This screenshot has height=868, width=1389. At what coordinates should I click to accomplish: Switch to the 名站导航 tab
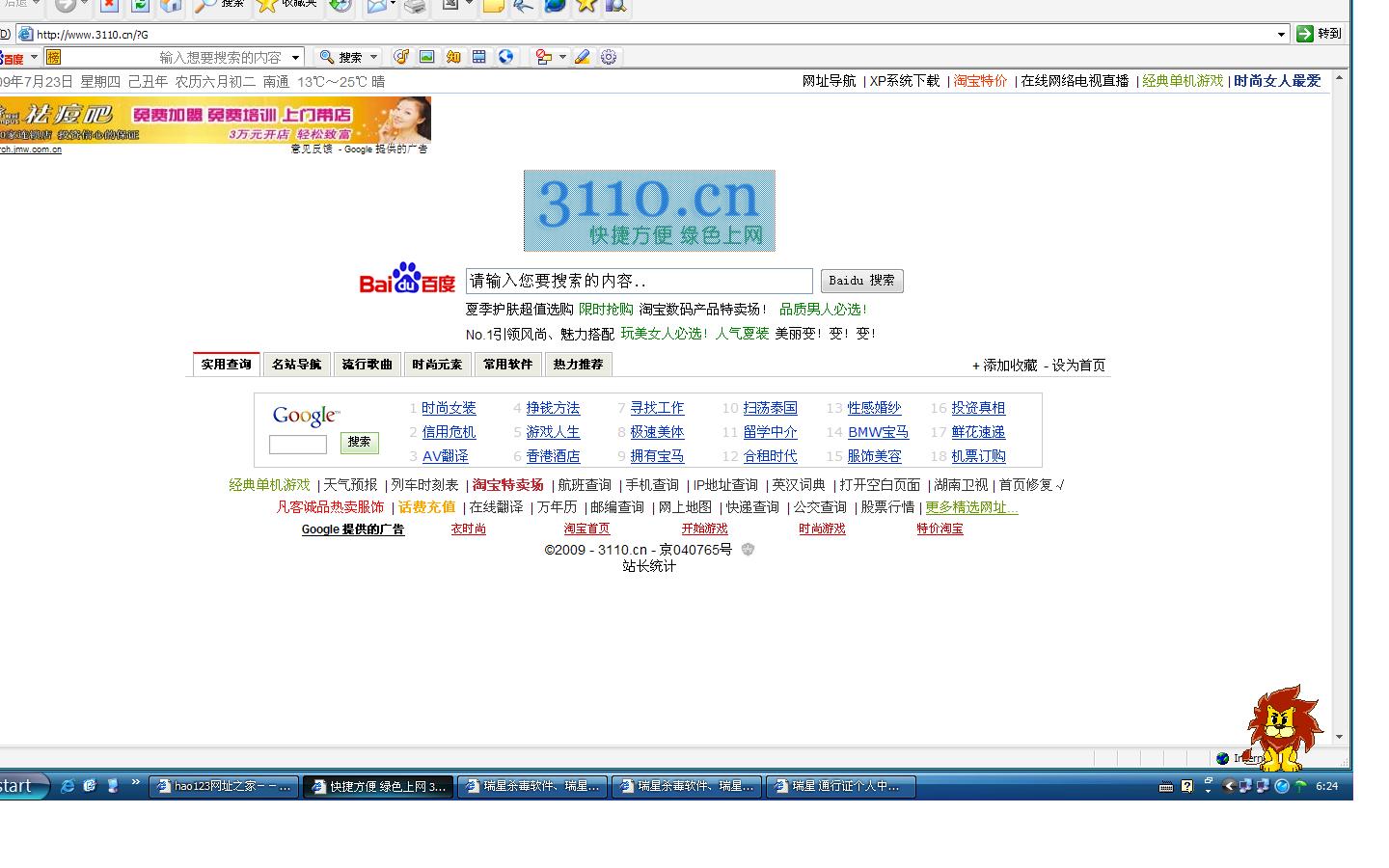click(297, 365)
